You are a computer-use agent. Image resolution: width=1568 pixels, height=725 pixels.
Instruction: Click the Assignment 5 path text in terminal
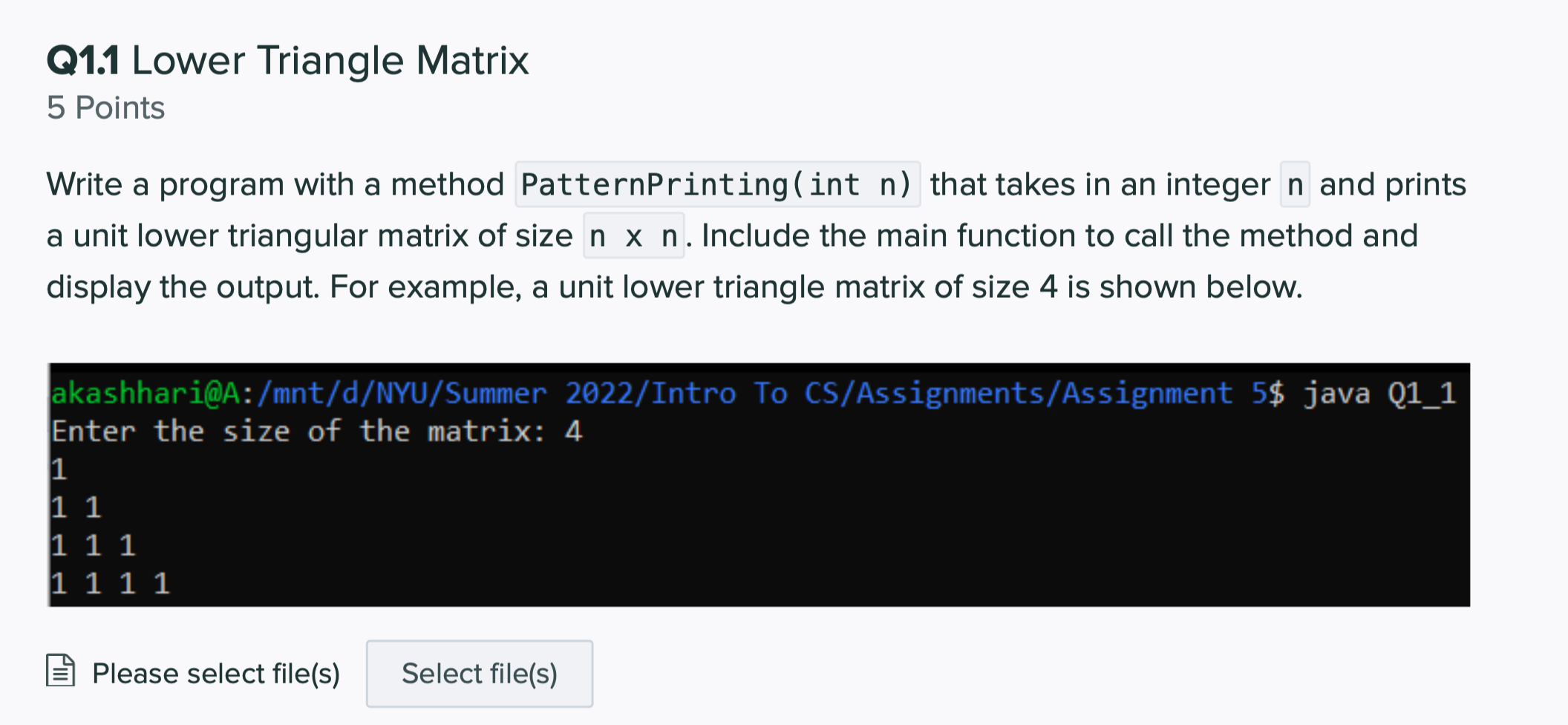pyautogui.click(x=1158, y=393)
